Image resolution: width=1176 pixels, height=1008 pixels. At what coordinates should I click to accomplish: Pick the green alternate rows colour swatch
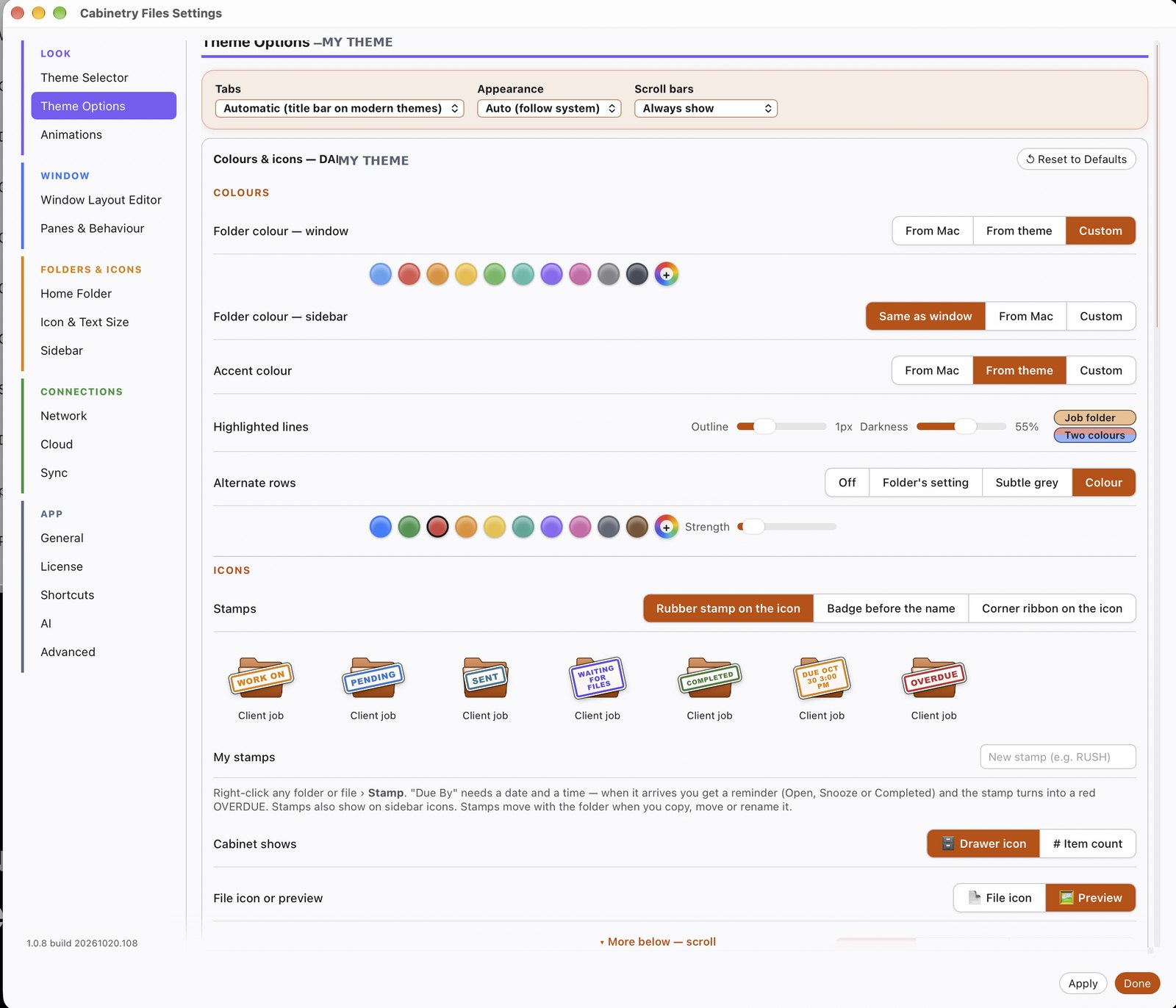point(409,527)
